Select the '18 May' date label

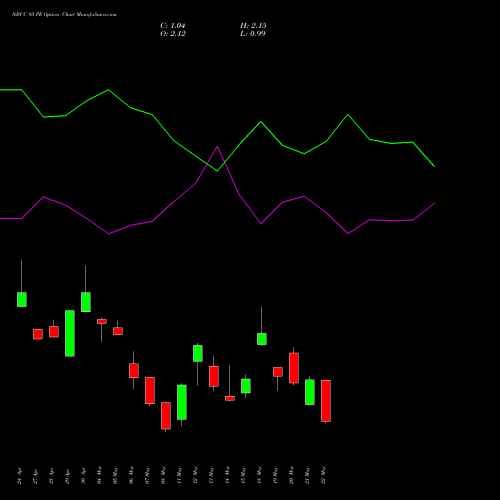click(259, 475)
